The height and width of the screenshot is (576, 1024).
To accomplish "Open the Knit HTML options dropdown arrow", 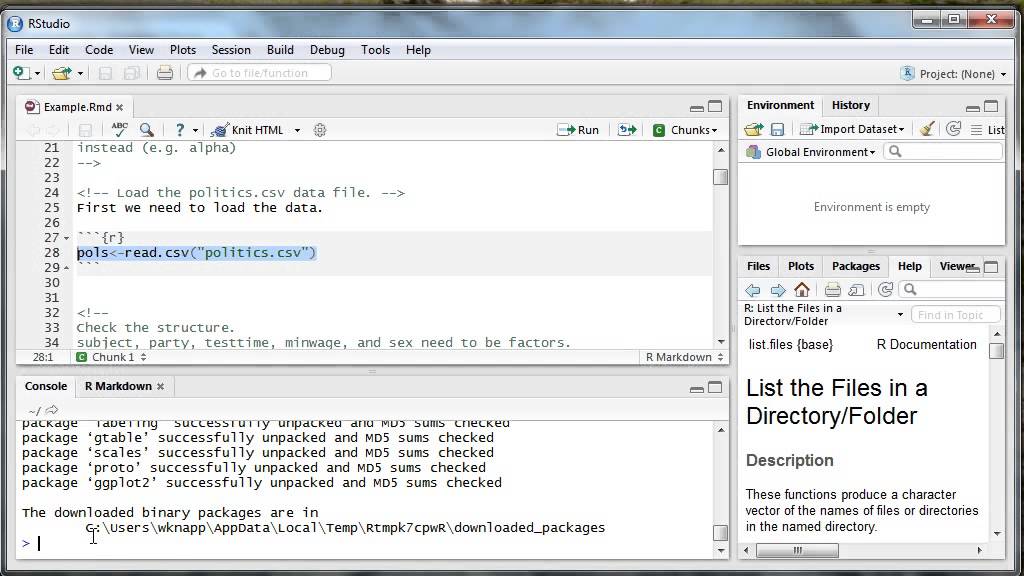I will [x=297, y=130].
